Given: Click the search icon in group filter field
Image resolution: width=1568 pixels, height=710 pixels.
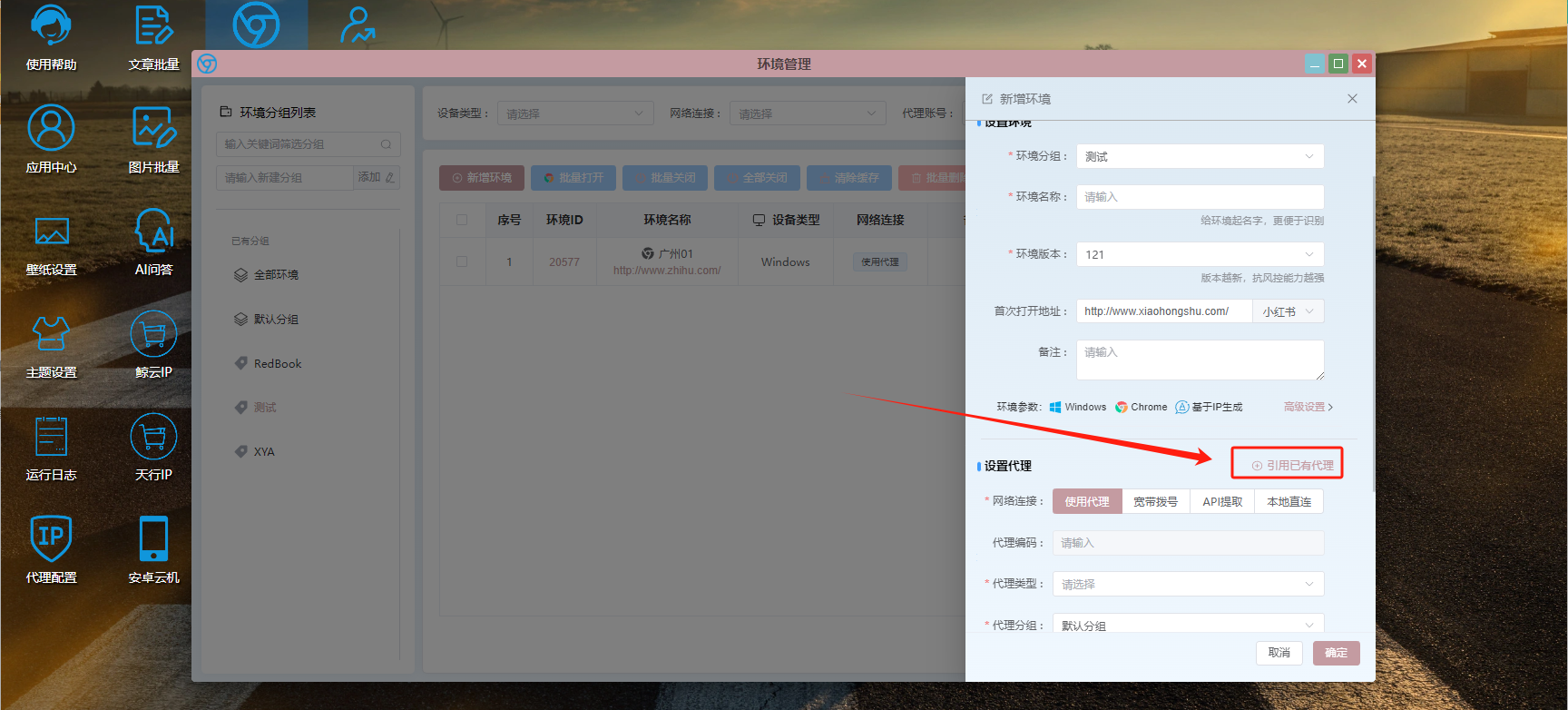Looking at the screenshot, I should [386, 144].
